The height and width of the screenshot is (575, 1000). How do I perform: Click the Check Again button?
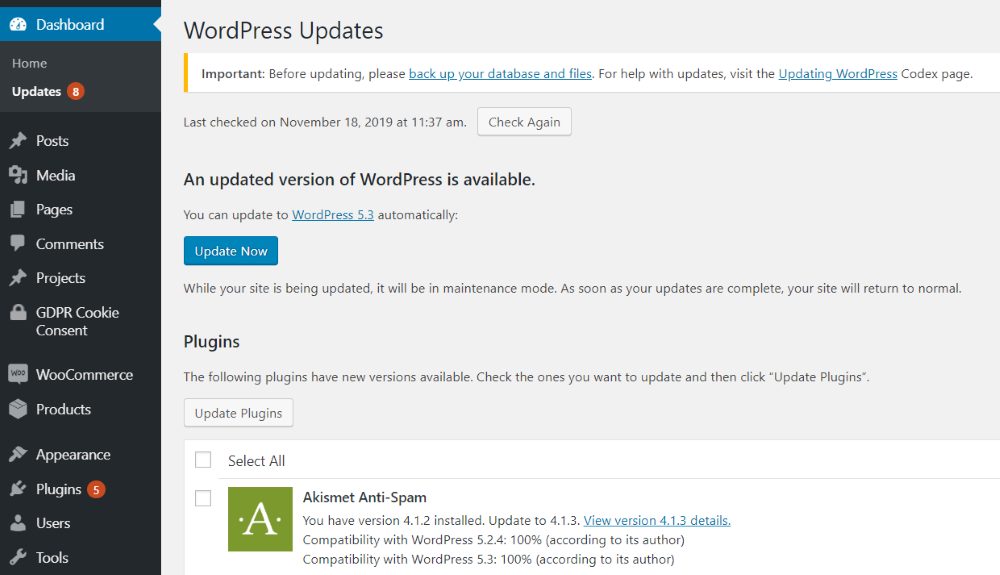tap(524, 122)
